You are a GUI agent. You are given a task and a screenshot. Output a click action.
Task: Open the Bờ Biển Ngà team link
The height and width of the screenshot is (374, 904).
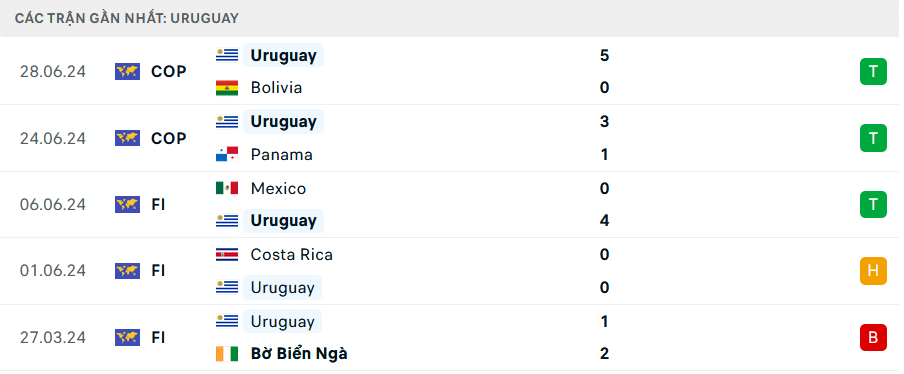(x=299, y=353)
